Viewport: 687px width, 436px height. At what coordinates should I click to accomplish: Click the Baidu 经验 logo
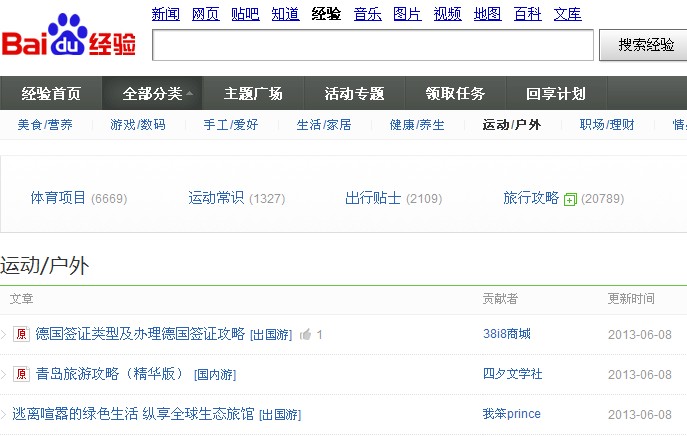[72, 38]
